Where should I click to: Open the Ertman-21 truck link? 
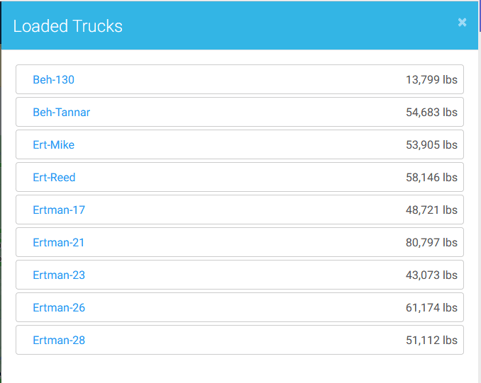pyautogui.click(x=58, y=242)
